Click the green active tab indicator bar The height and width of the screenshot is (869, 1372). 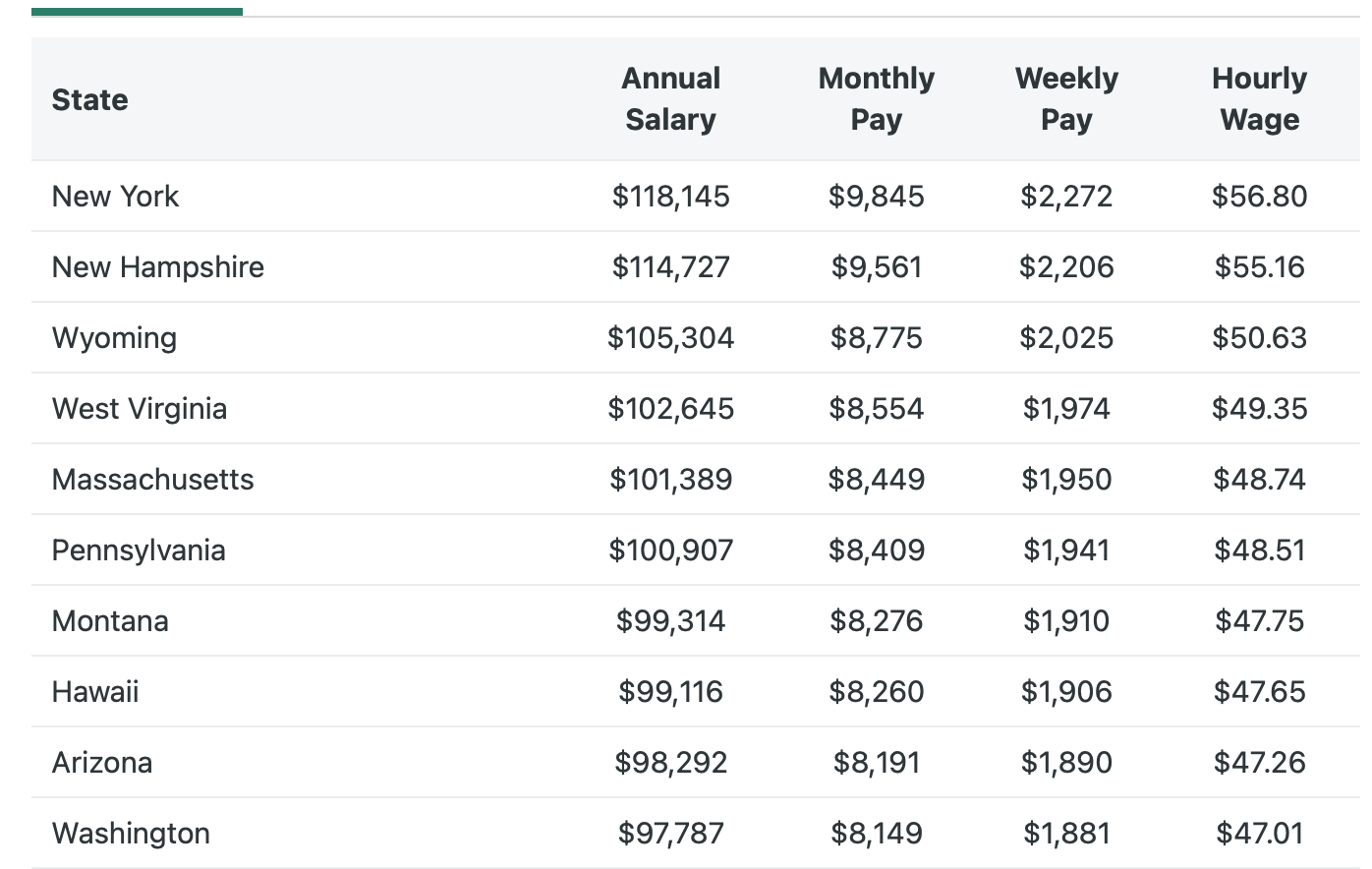pyautogui.click(x=137, y=12)
